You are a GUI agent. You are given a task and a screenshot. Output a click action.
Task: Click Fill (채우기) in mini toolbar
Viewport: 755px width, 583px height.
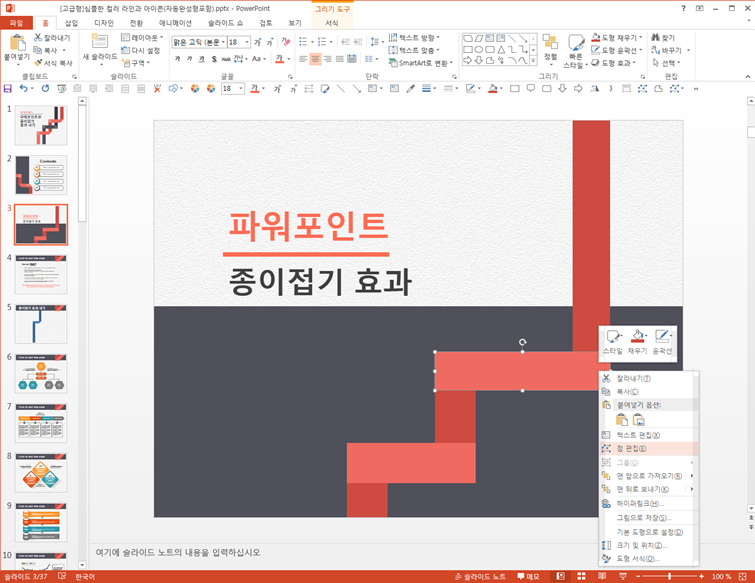[638, 342]
